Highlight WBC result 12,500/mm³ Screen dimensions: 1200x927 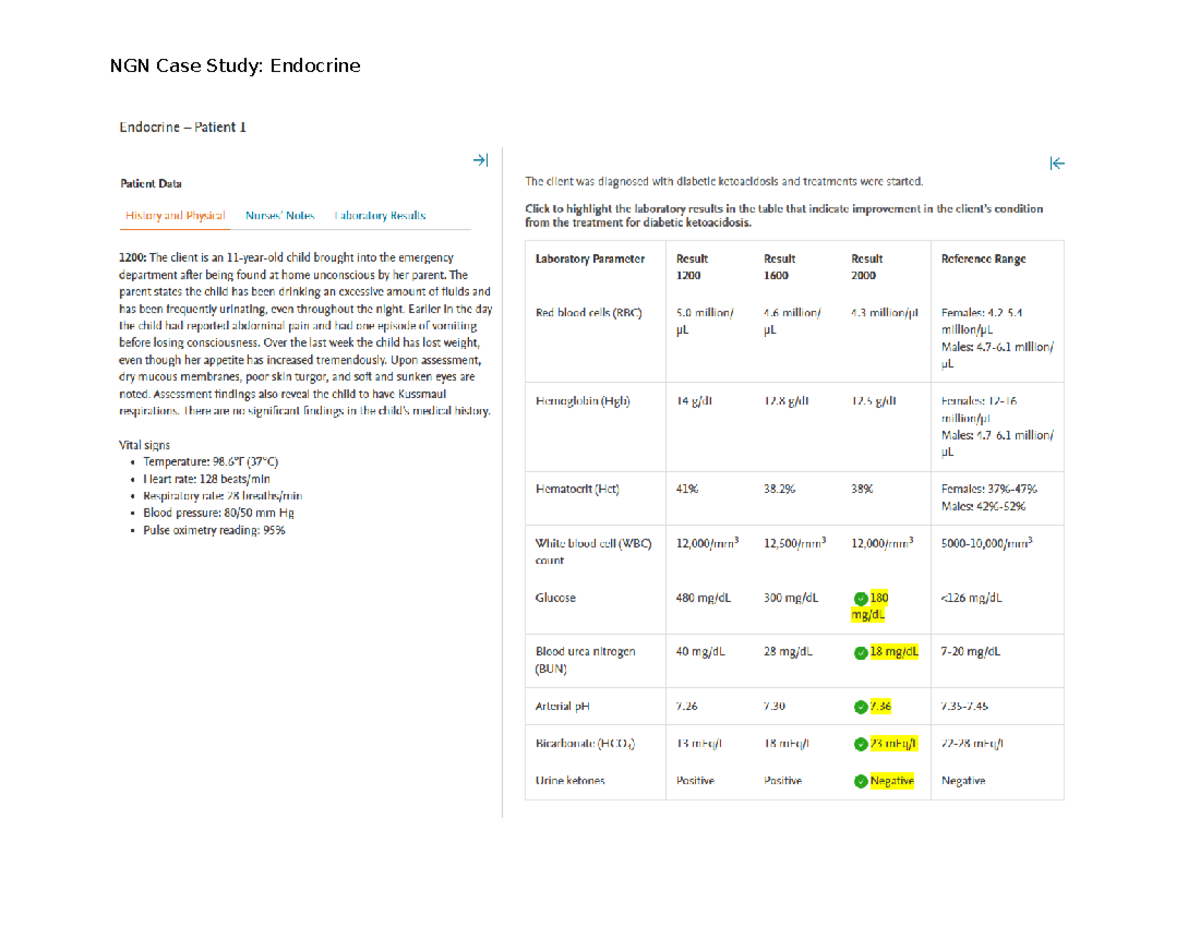pyautogui.click(x=794, y=544)
